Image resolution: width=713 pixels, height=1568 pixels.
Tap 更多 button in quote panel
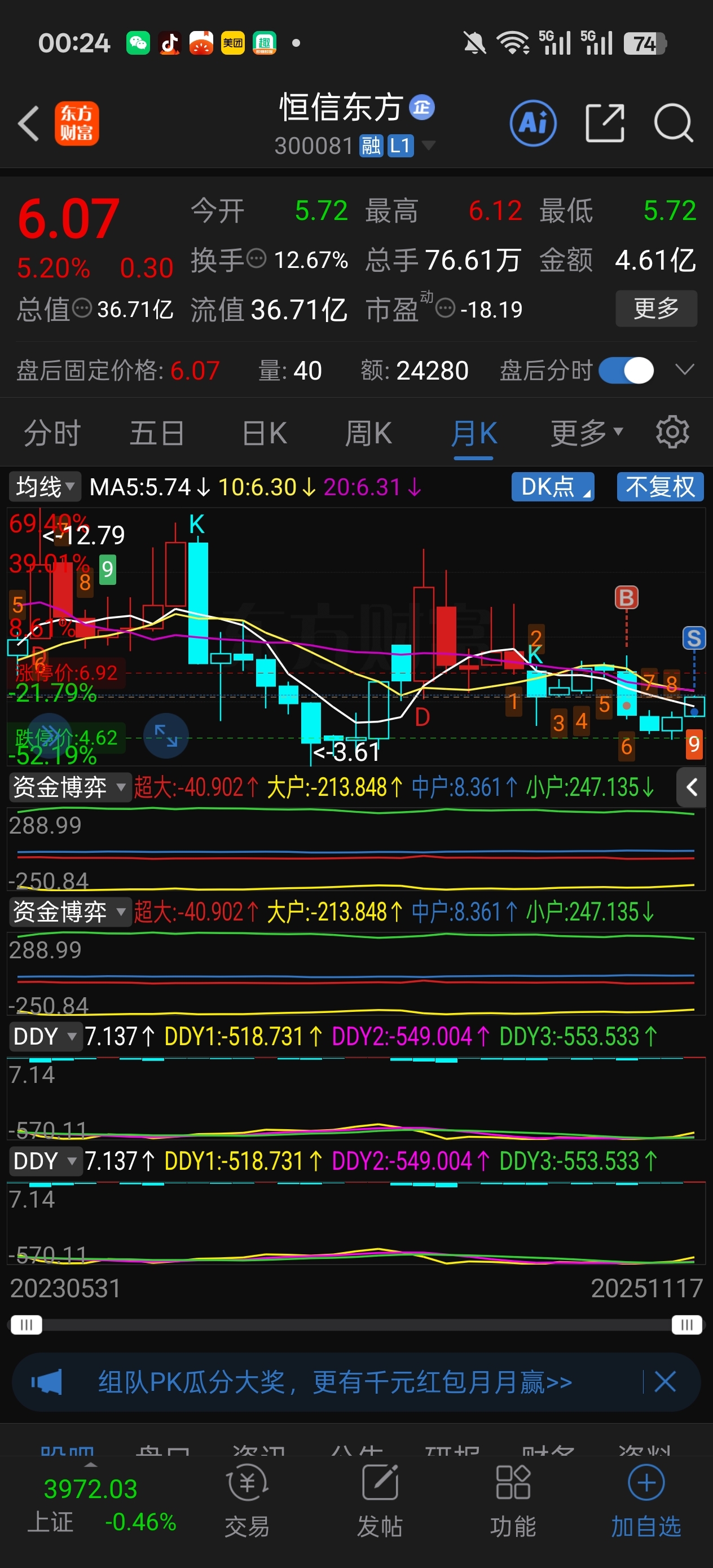point(657,308)
